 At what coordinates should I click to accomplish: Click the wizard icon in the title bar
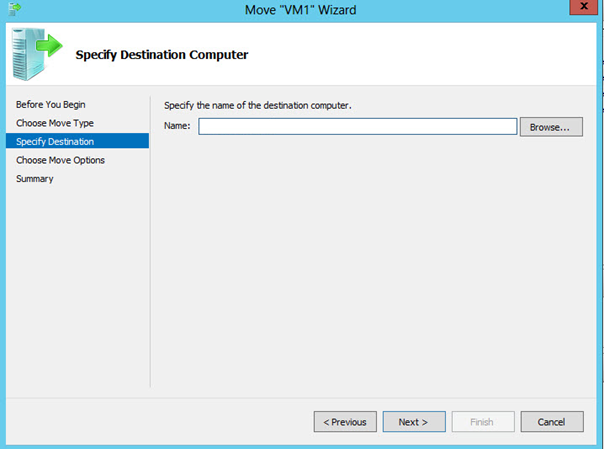coord(14,8)
